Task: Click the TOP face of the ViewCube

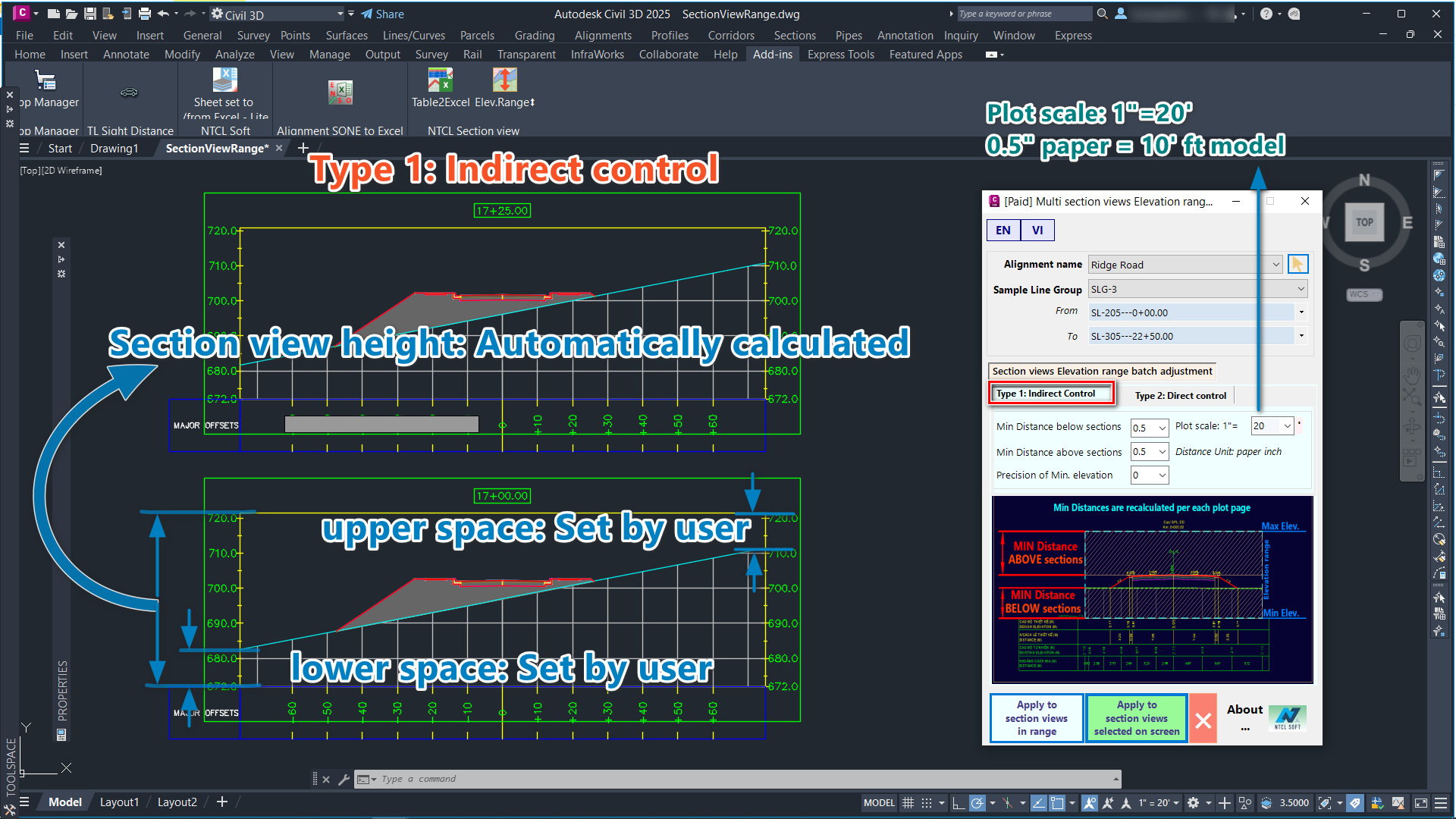Action: [x=1364, y=222]
